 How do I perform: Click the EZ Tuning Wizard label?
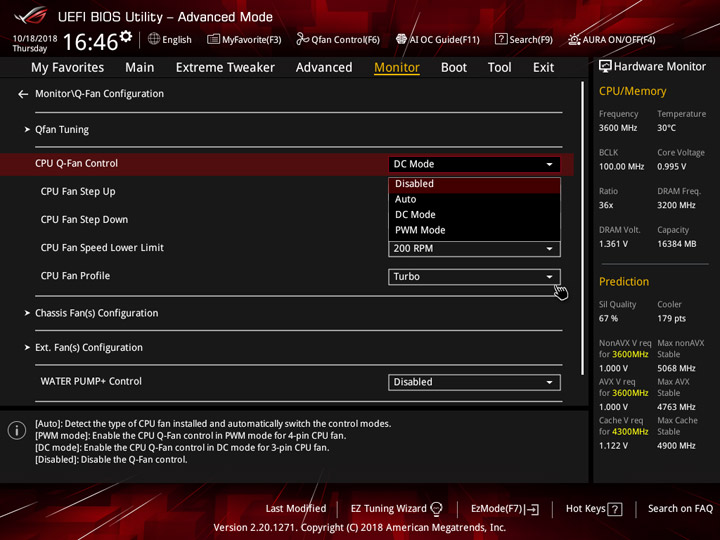pos(388,509)
